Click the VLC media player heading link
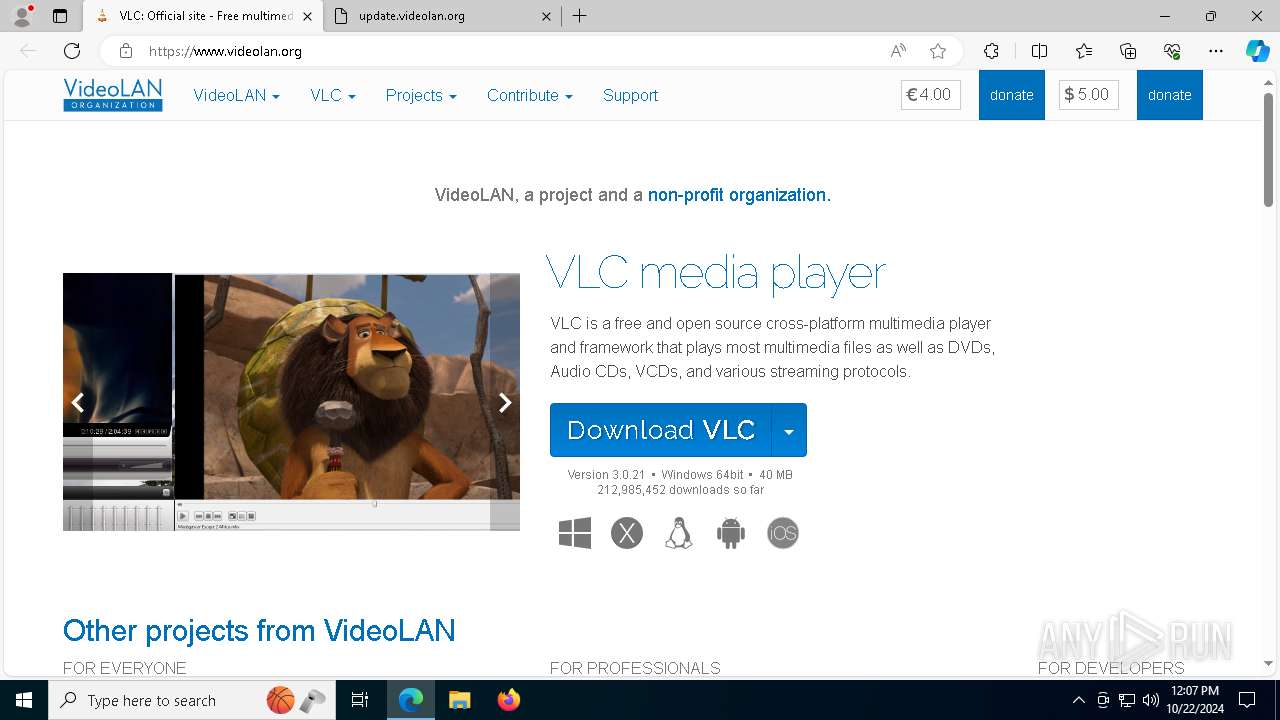1280x720 pixels. (716, 272)
